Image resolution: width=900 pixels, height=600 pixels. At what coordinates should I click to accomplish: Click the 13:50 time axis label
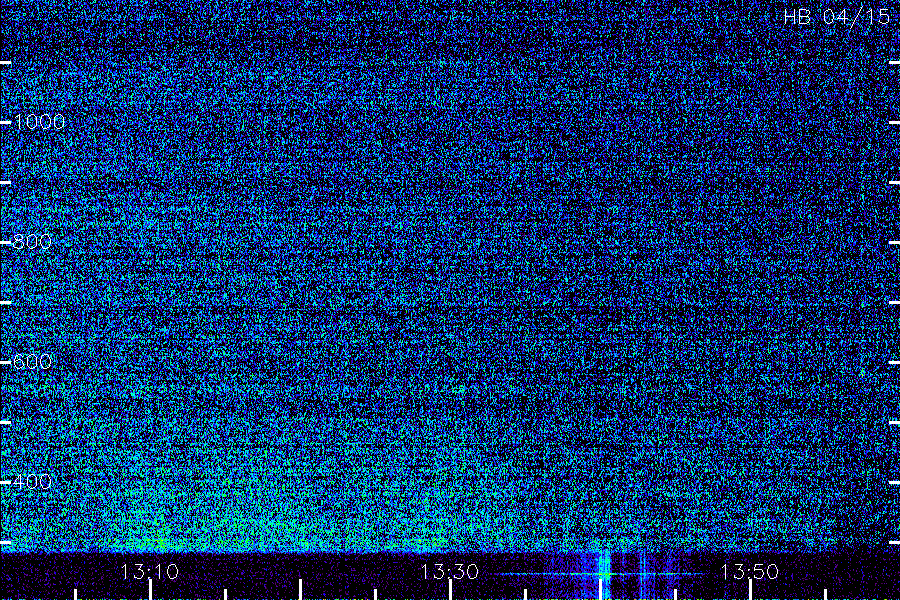pyautogui.click(x=750, y=572)
